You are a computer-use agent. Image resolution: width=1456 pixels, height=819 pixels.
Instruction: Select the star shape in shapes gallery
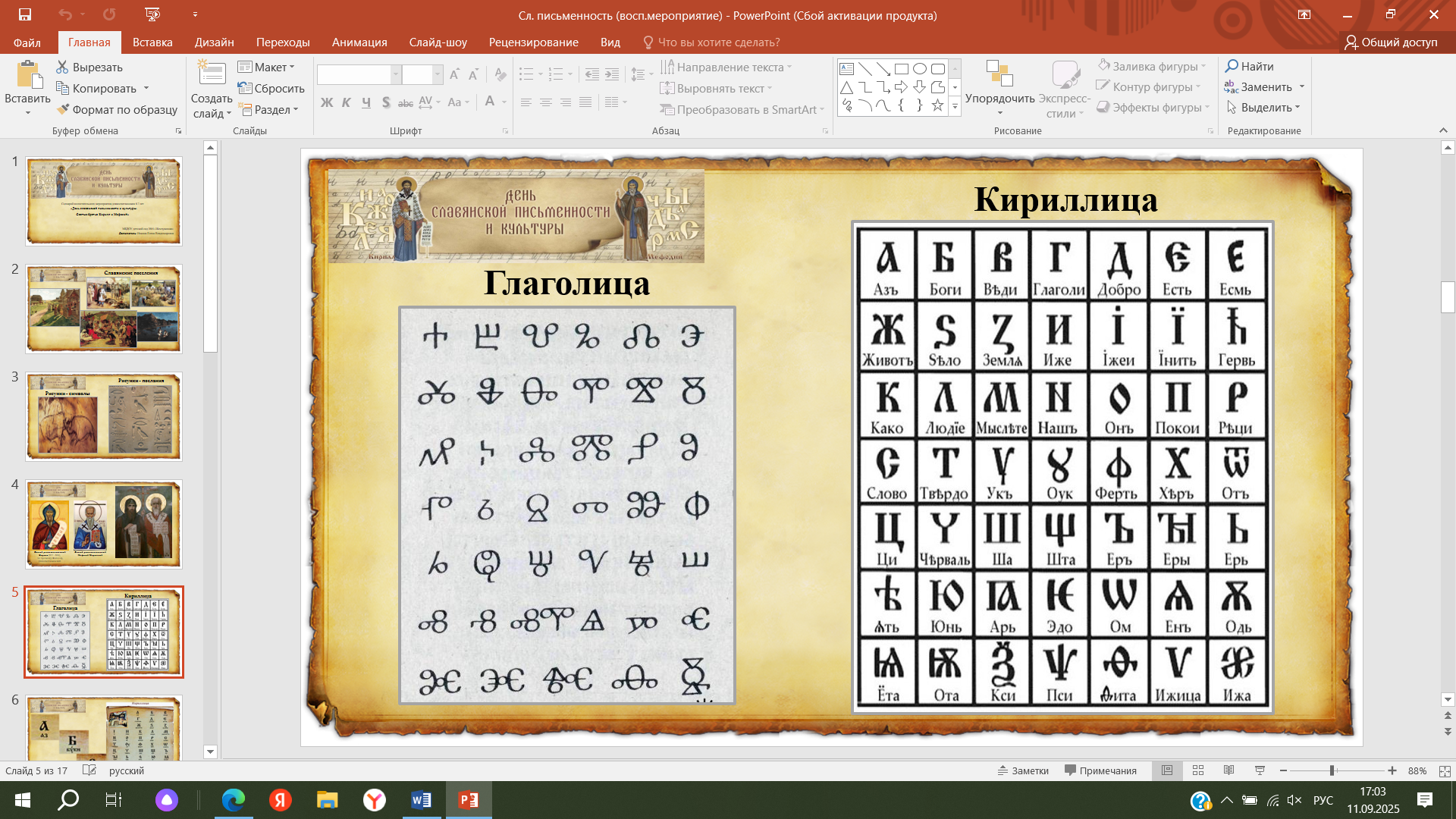938,105
